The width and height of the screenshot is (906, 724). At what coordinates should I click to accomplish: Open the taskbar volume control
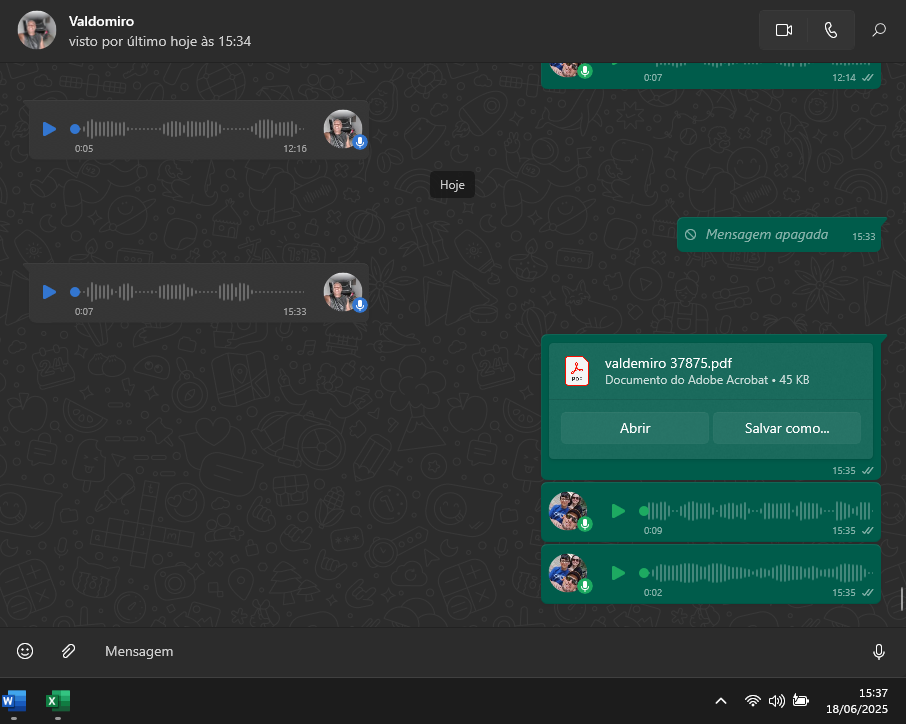click(777, 701)
